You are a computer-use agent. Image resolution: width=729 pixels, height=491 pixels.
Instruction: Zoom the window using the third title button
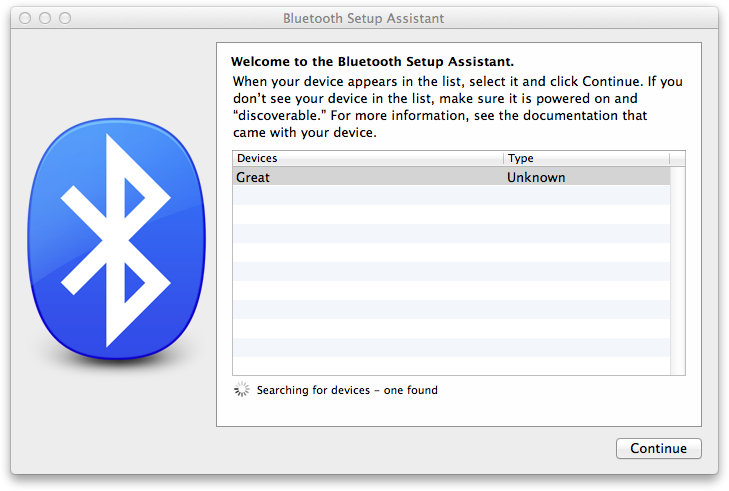coord(65,18)
